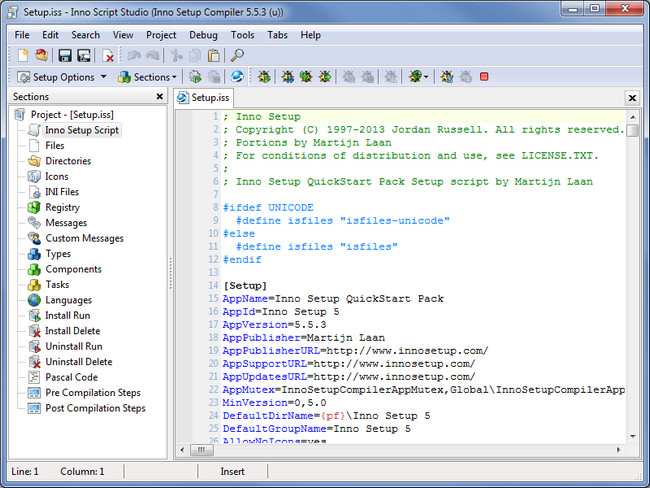The width and height of the screenshot is (650, 488).
Task: Select the Messages section
Action: pos(66,223)
